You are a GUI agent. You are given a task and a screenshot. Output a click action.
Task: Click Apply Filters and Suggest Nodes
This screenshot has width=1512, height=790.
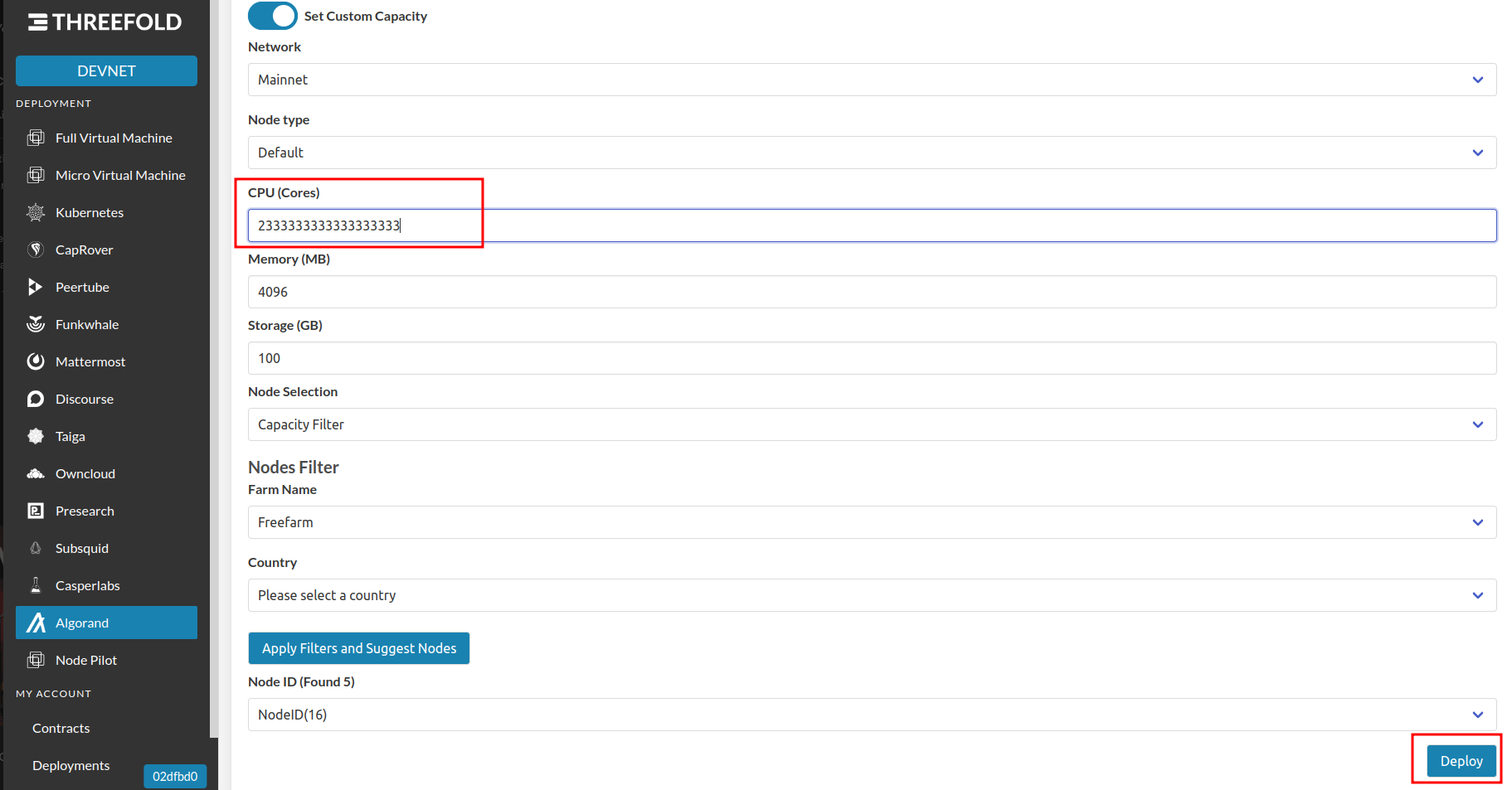pyautogui.click(x=358, y=648)
